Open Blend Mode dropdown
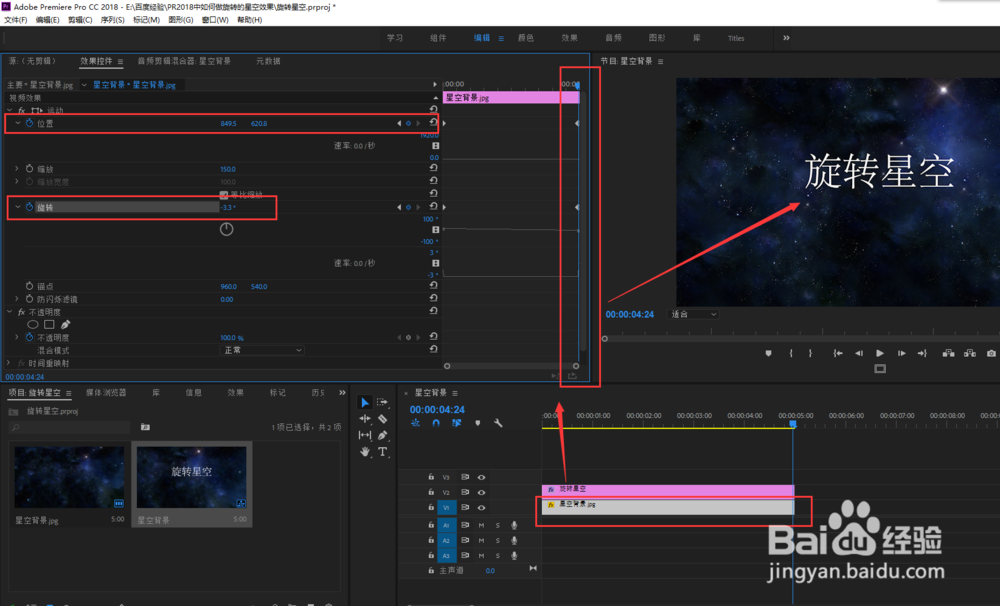1000x606 pixels. [x=262, y=350]
